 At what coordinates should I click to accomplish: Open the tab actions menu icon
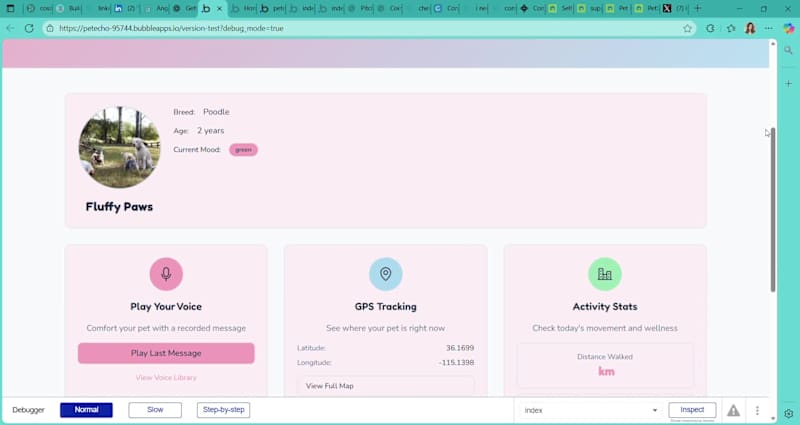coord(10,8)
